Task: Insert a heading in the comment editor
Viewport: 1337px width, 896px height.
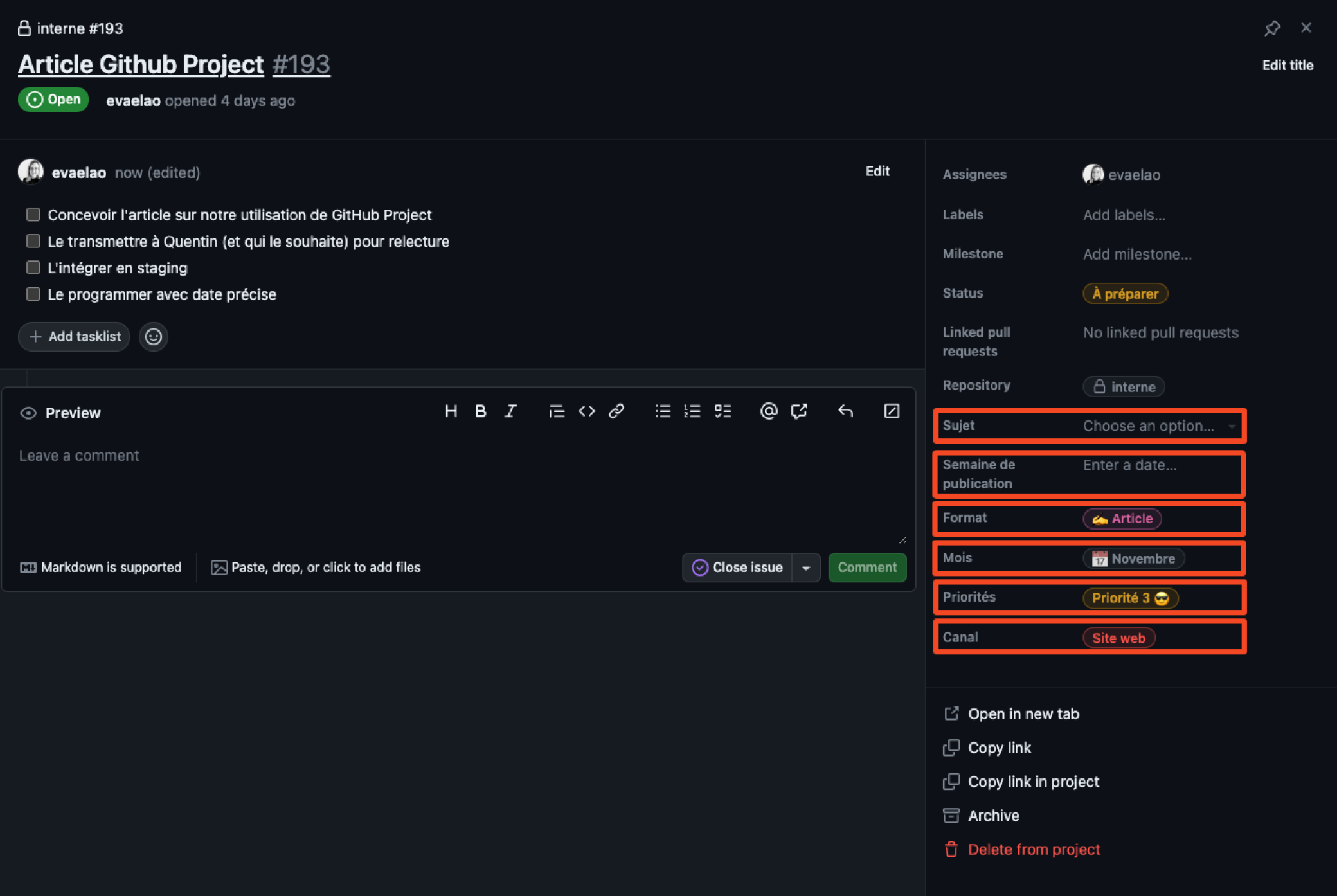Action: pyautogui.click(x=451, y=411)
